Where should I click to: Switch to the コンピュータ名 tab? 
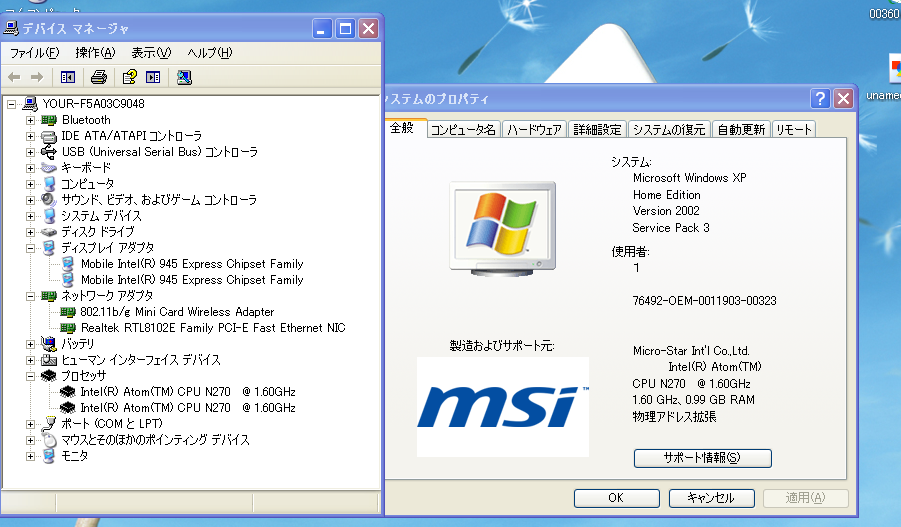pyautogui.click(x=463, y=130)
